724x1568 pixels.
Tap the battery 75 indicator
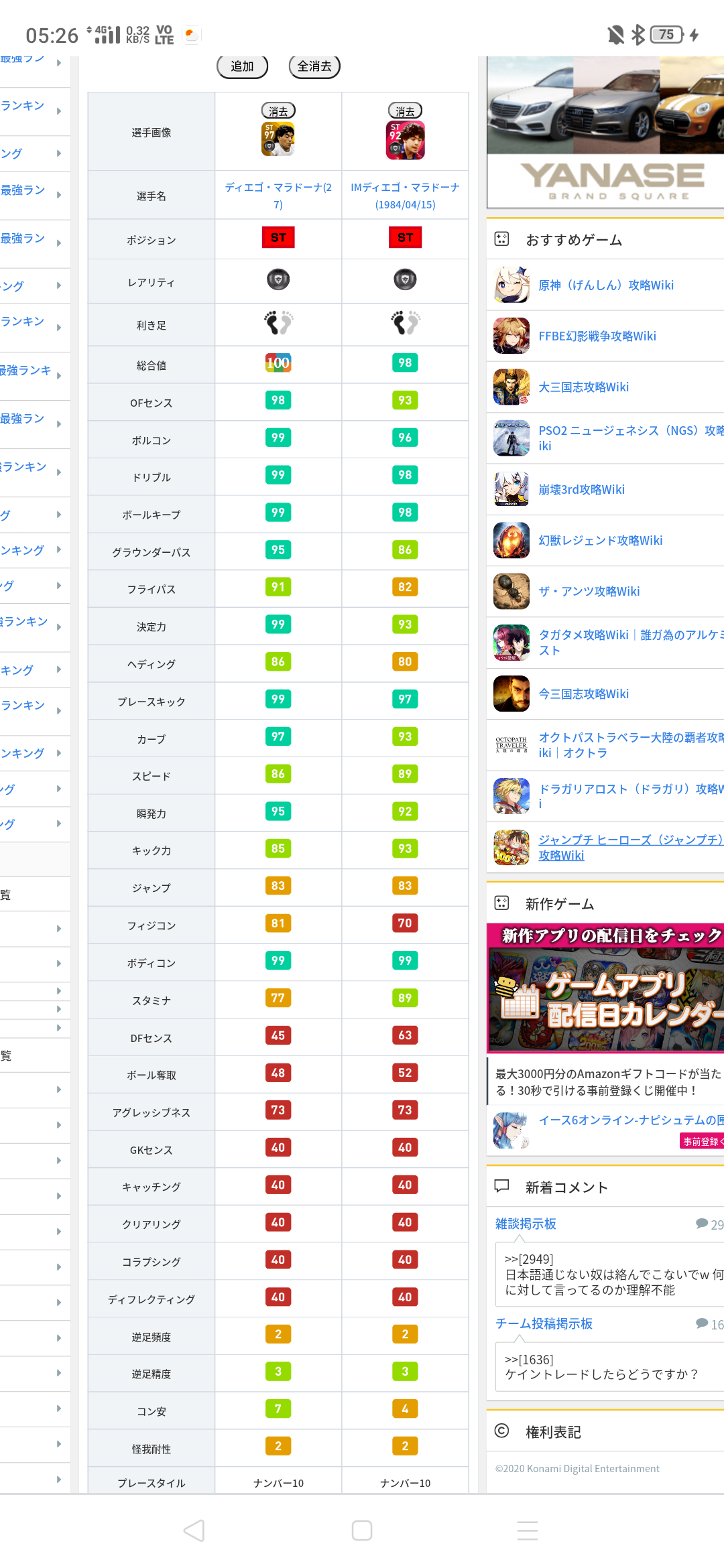667,34
